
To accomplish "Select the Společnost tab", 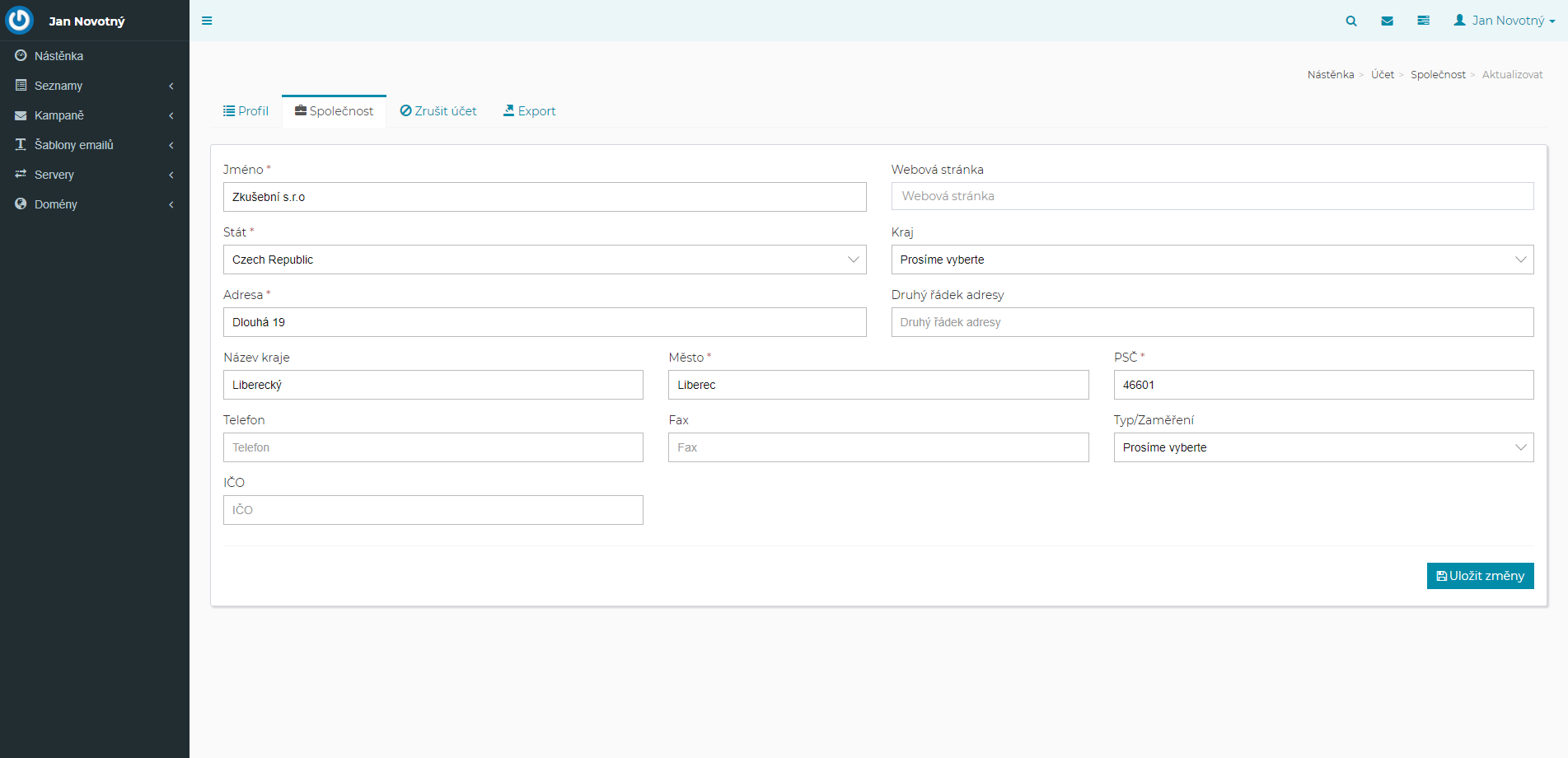I will (334, 110).
